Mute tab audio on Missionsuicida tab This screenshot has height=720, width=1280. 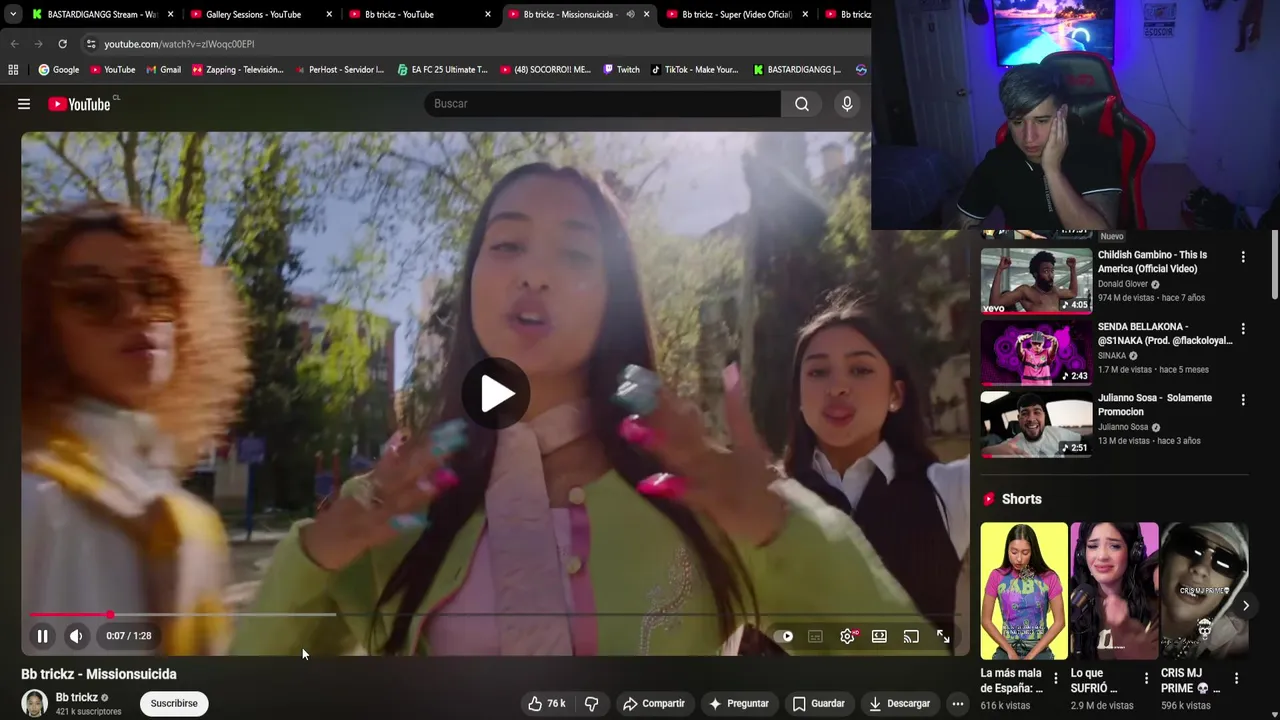(630, 14)
